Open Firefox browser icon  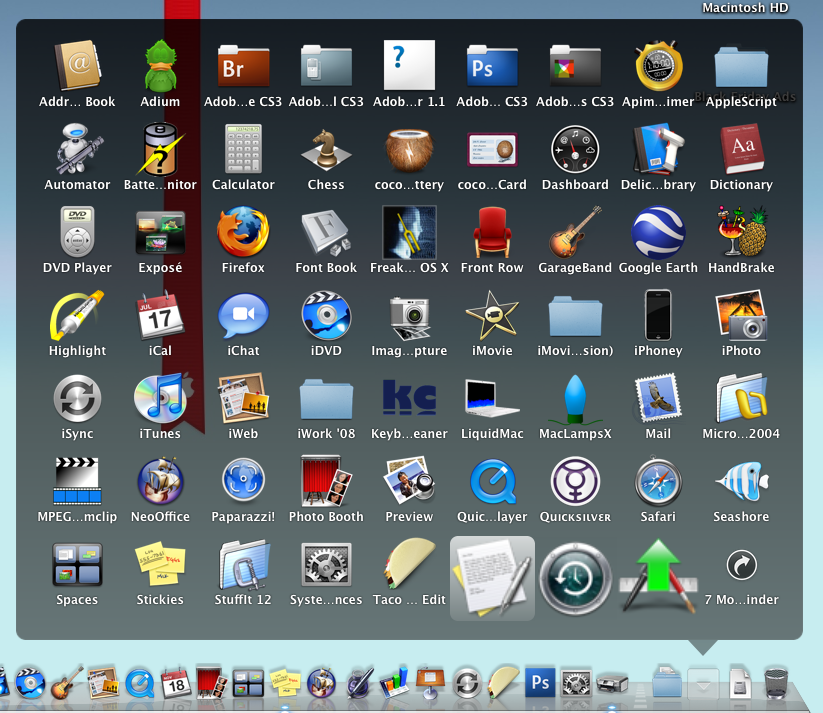(243, 232)
